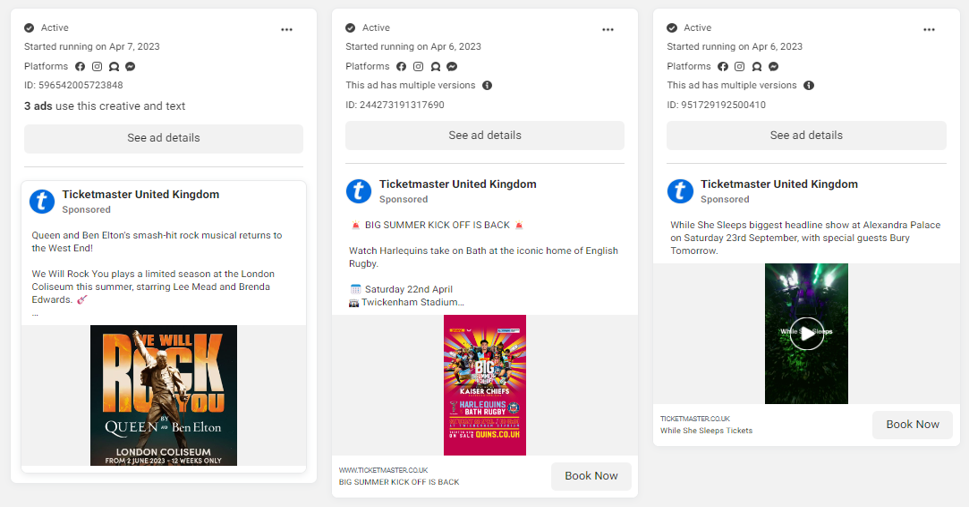
Task: Open three-dot menu on We Will Rock You ad
Action: pos(287,30)
